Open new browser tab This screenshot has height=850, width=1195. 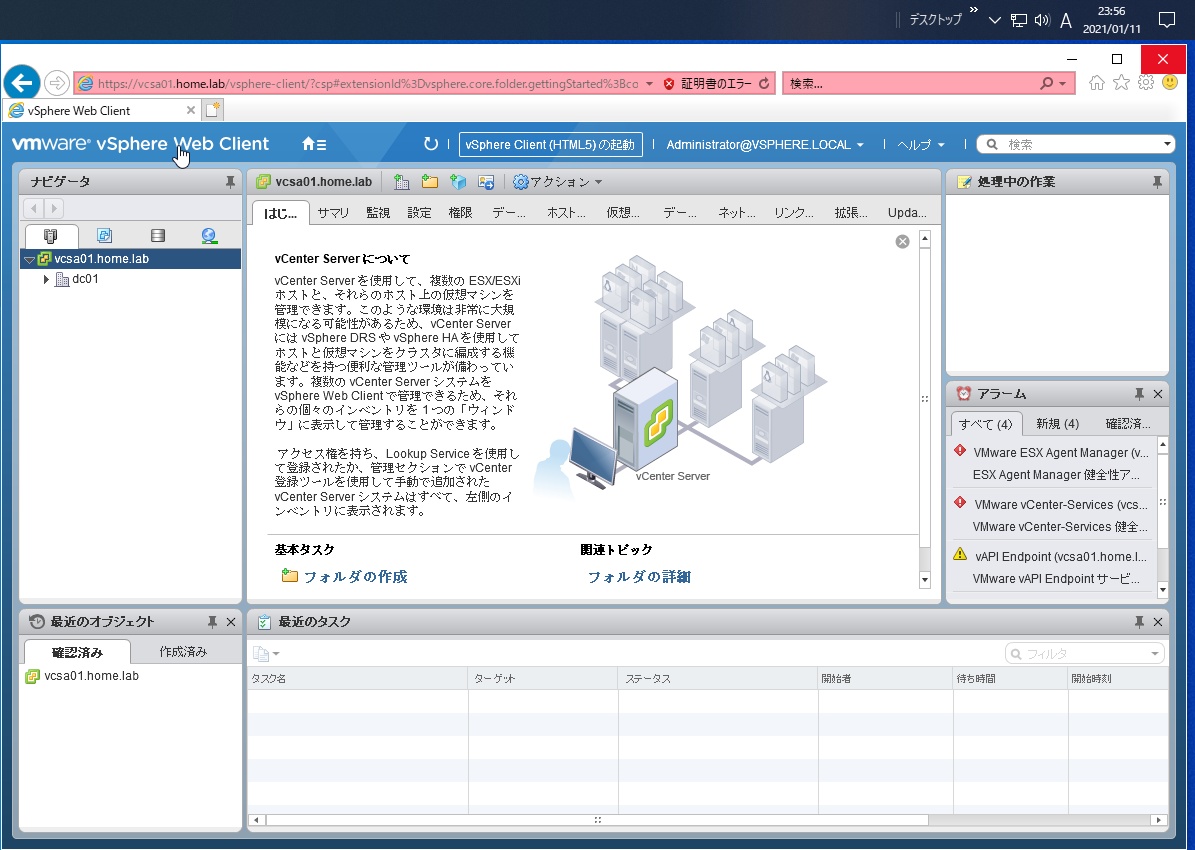point(213,110)
